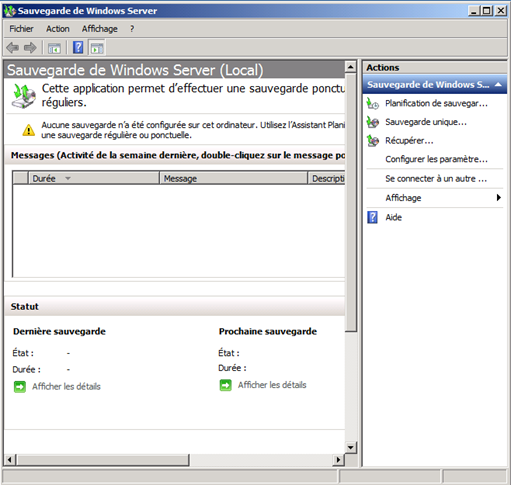
Task: Click the vertical scrollbar thumb
Action: pos(350,202)
